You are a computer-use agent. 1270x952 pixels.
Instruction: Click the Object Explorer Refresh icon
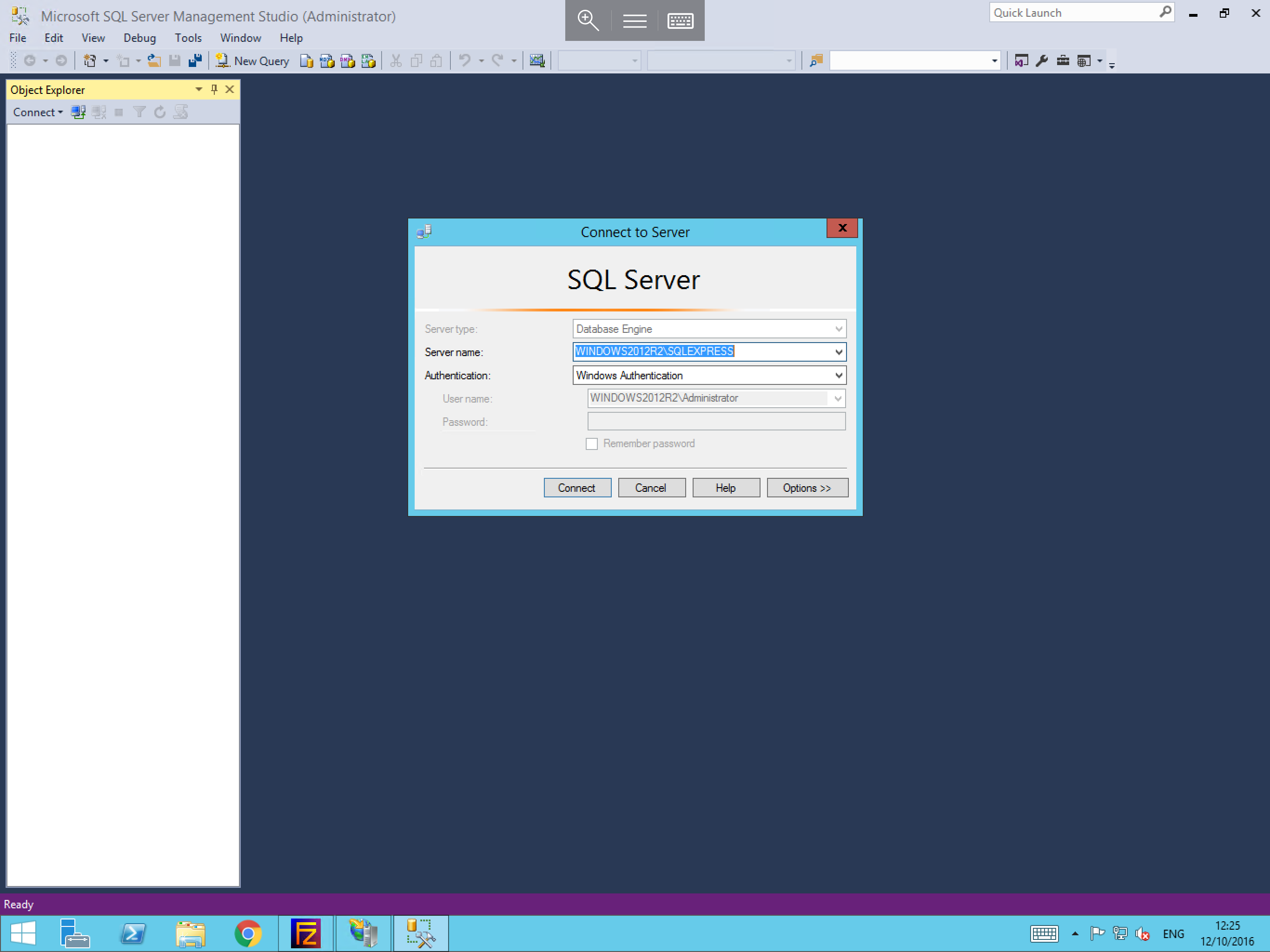[160, 112]
